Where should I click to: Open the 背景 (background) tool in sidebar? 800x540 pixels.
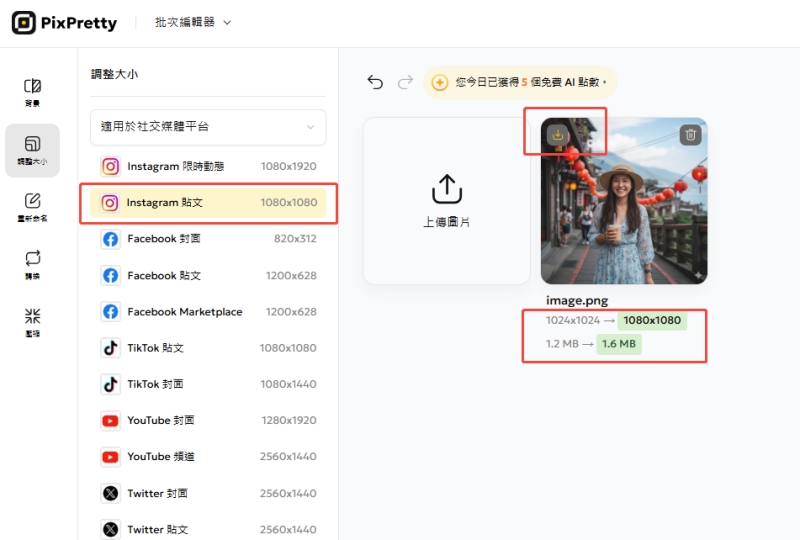tap(32, 92)
